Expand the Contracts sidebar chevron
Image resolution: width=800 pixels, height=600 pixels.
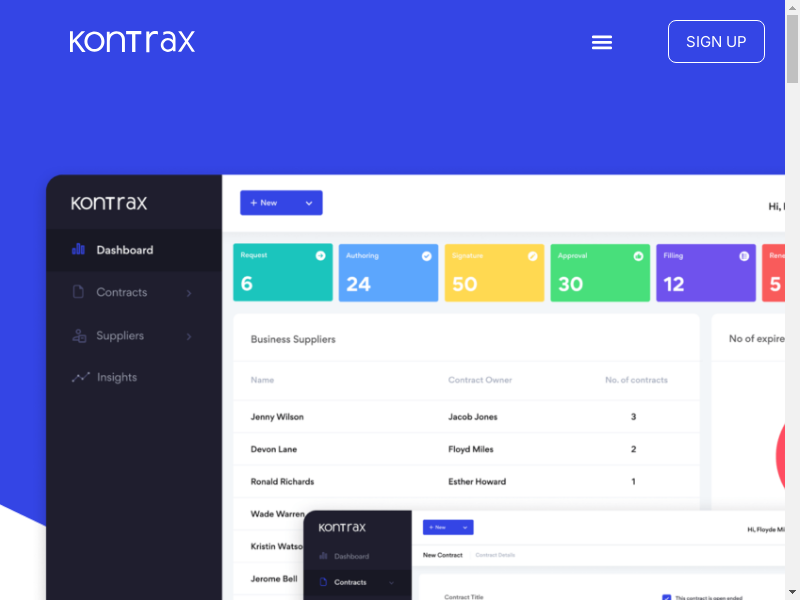click(189, 293)
